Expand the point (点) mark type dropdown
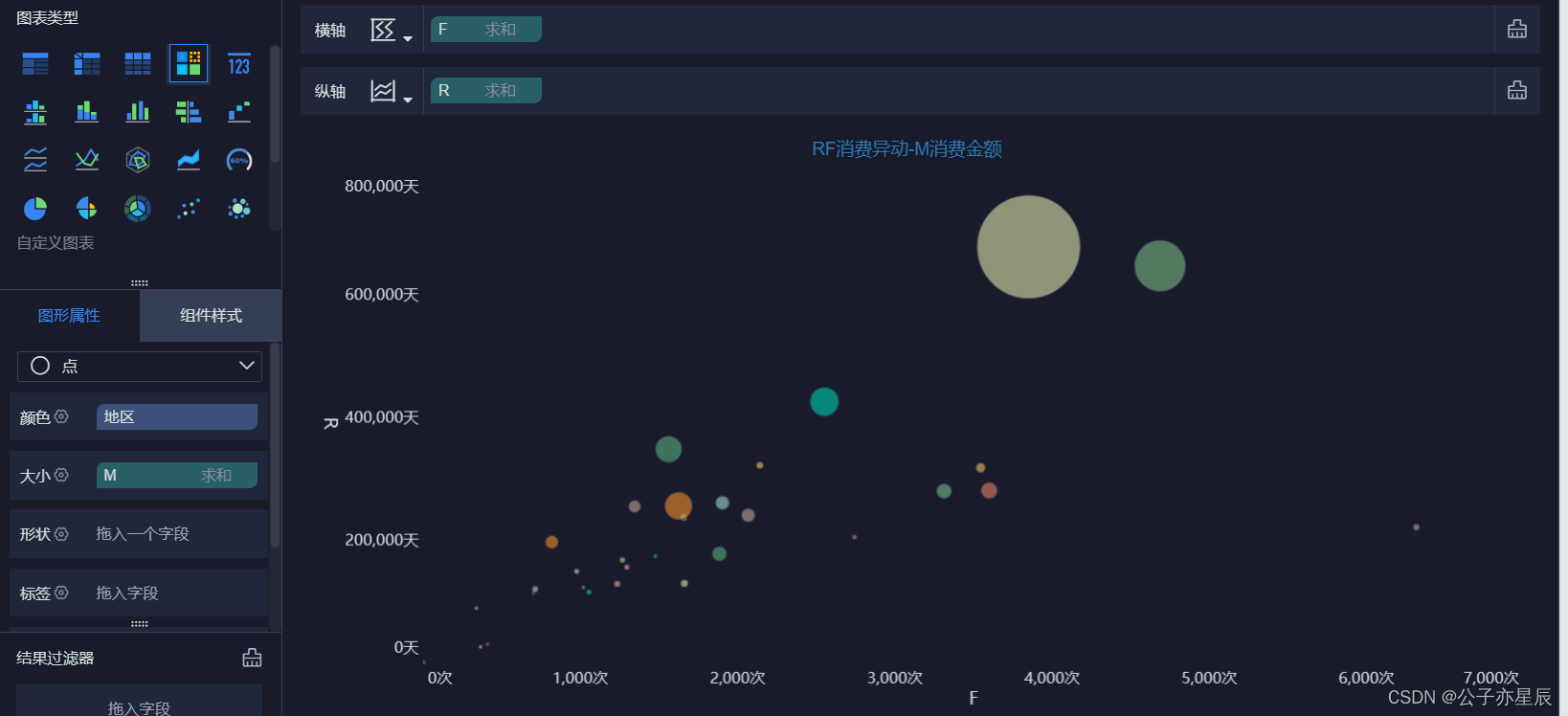Image resolution: width=1568 pixels, height=716 pixels. tap(140, 366)
